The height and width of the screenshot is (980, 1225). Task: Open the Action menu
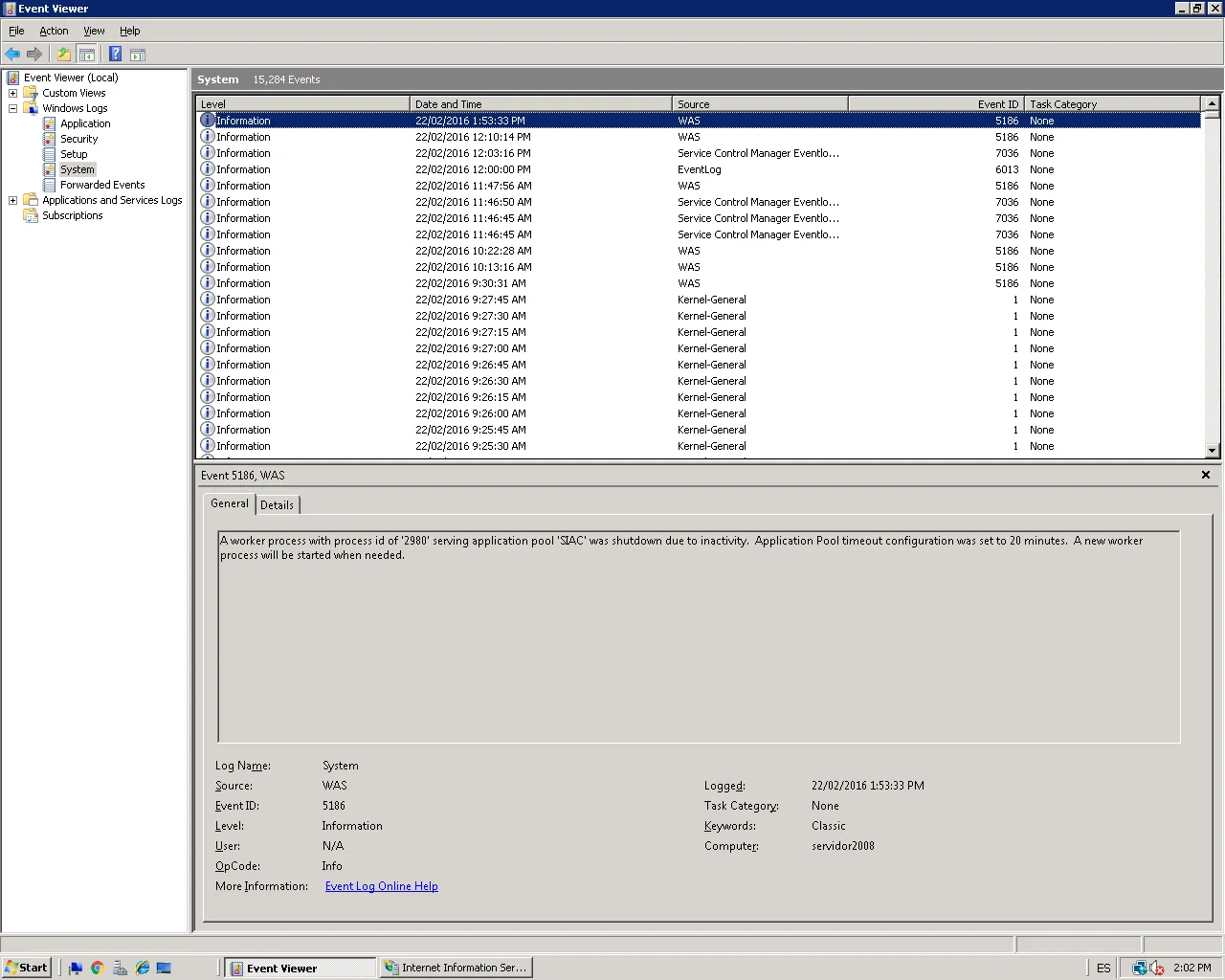pos(54,31)
